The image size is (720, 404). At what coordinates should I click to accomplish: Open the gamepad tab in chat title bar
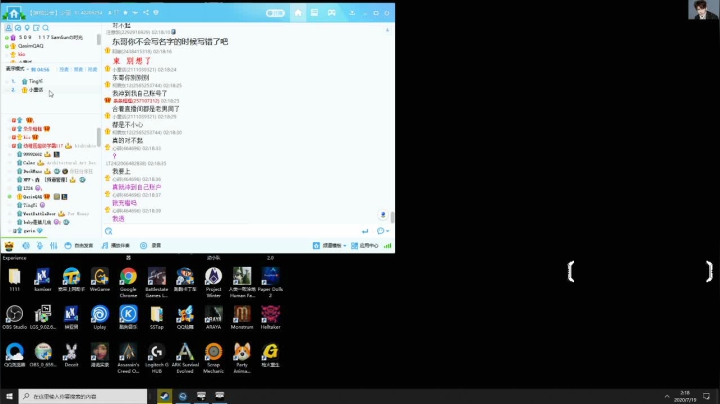point(332,13)
